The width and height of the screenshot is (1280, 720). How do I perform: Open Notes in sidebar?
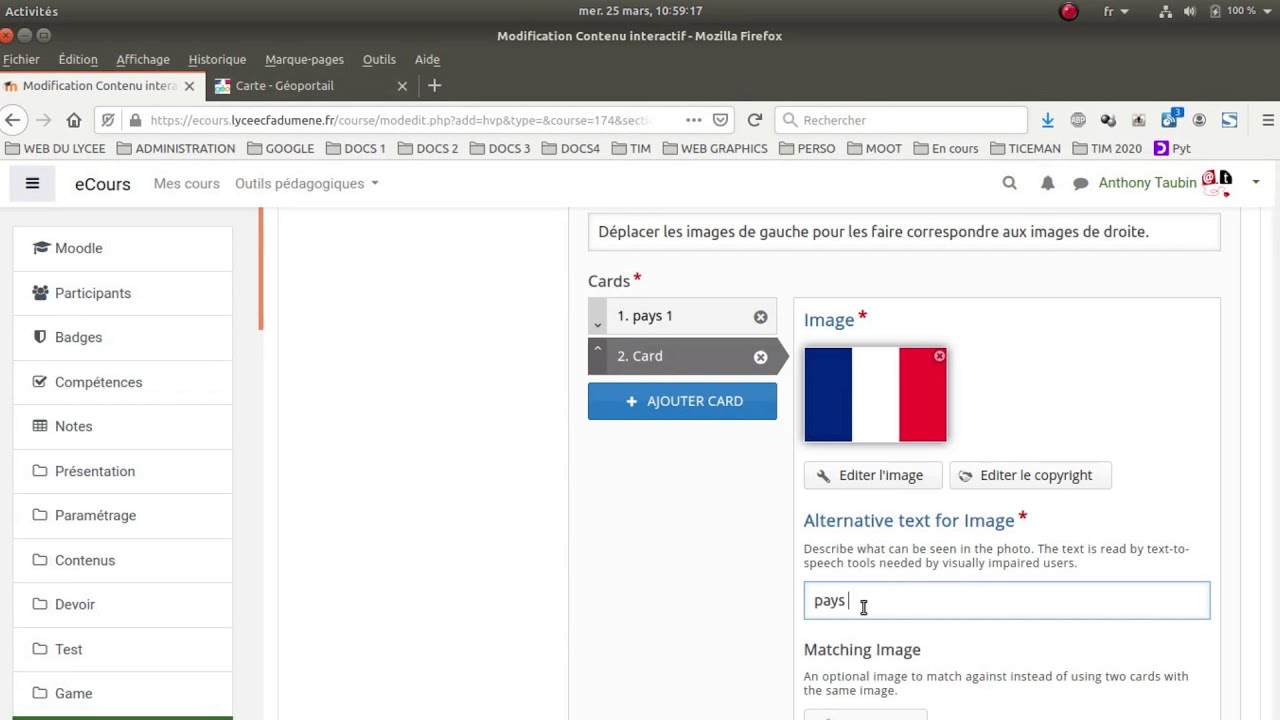[x=122, y=426]
